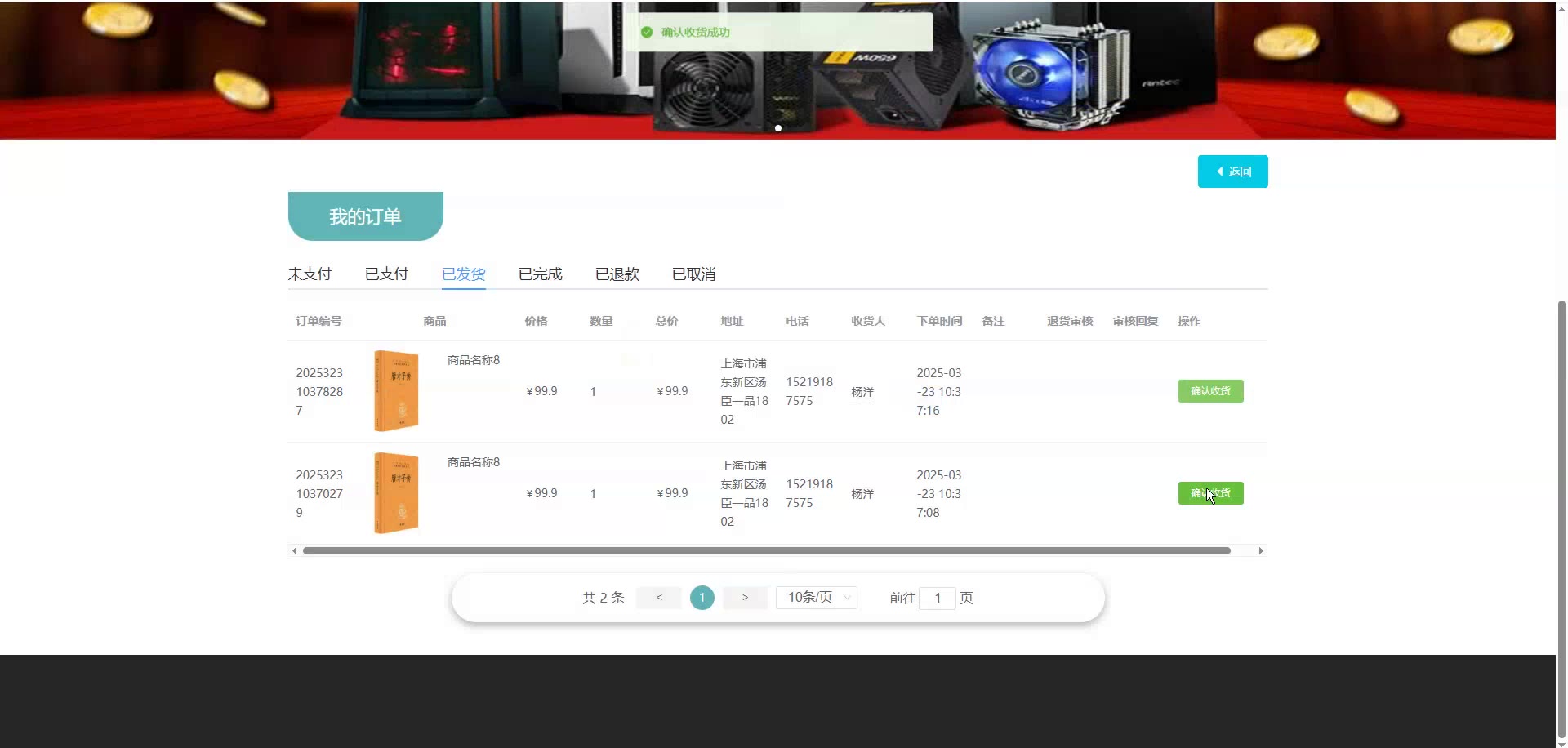1568x748 pixels.
Task: Go to next page arrow
Action: pos(745,598)
